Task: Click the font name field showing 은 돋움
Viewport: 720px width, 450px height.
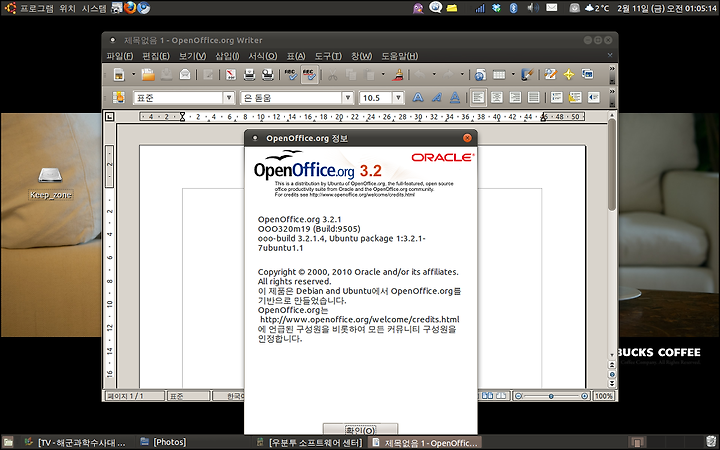Action: (291, 98)
